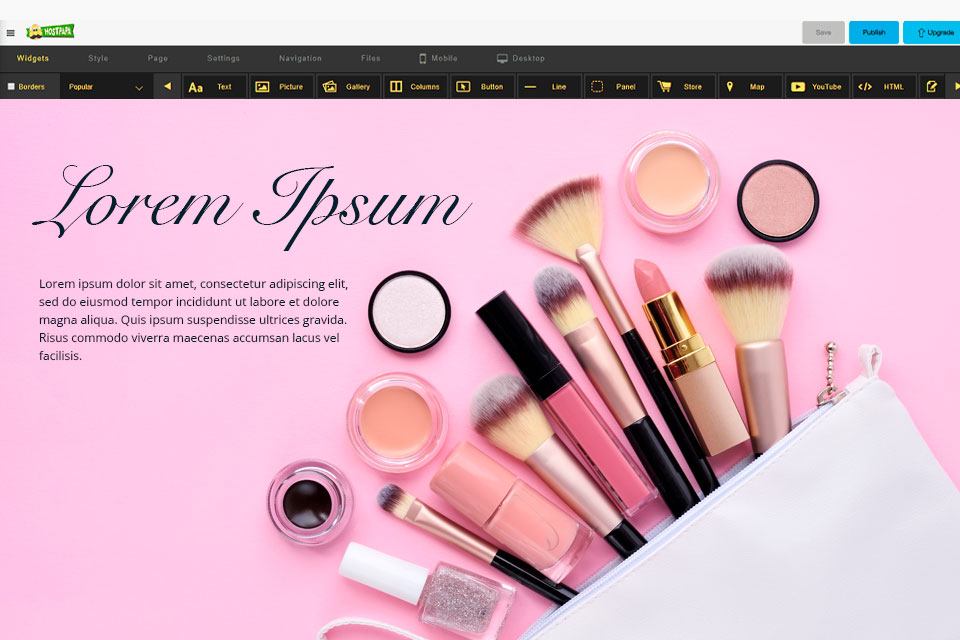Select the Text widget tool
The image size is (960, 640).
213,87
